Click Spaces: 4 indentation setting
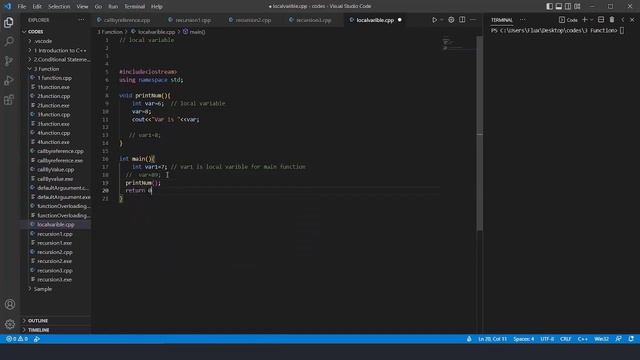Viewport: 640px width, 360px height. pyautogui.click(x=524, y=339)
